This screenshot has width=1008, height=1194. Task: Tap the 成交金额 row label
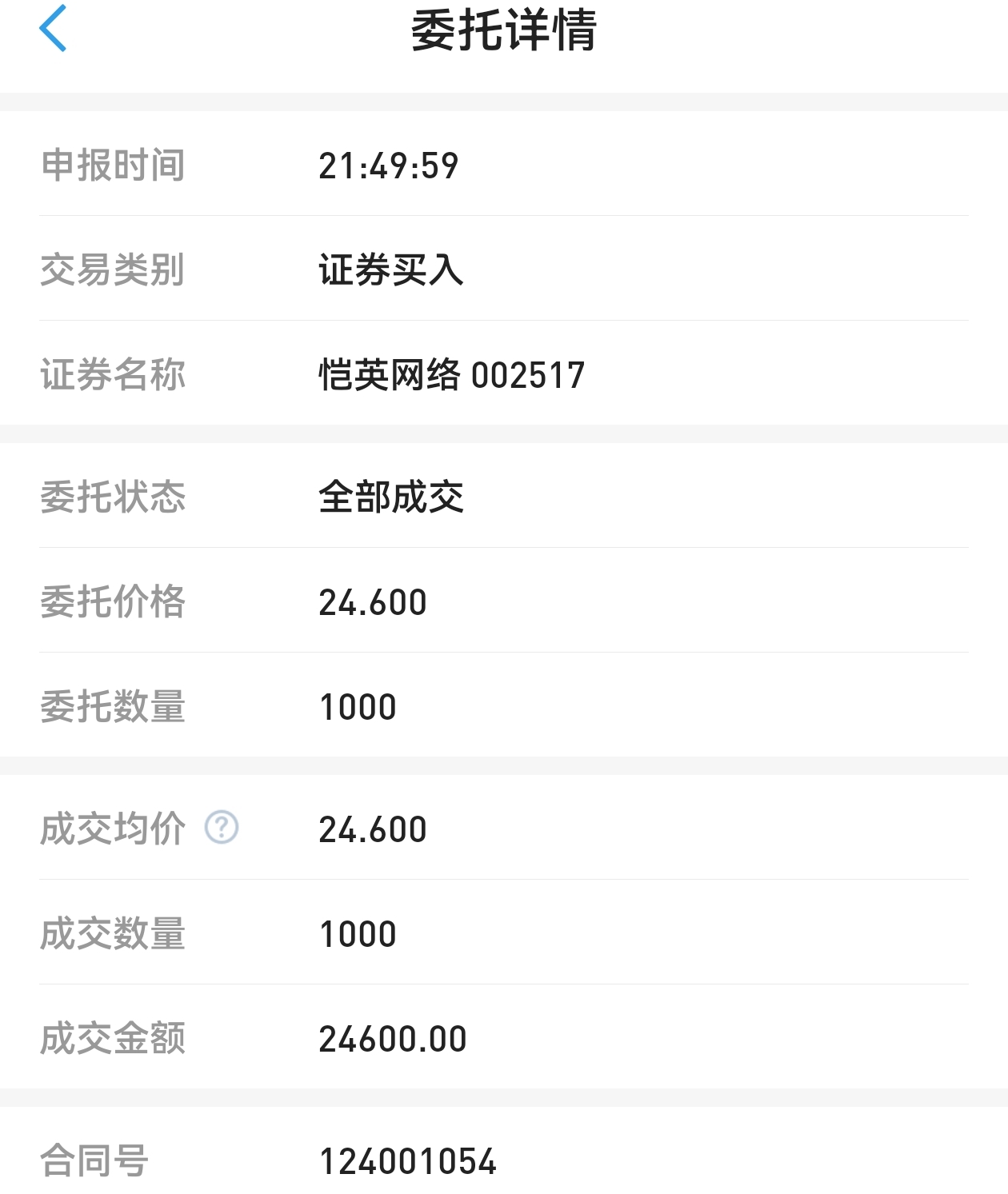[x=113, y=1039]
